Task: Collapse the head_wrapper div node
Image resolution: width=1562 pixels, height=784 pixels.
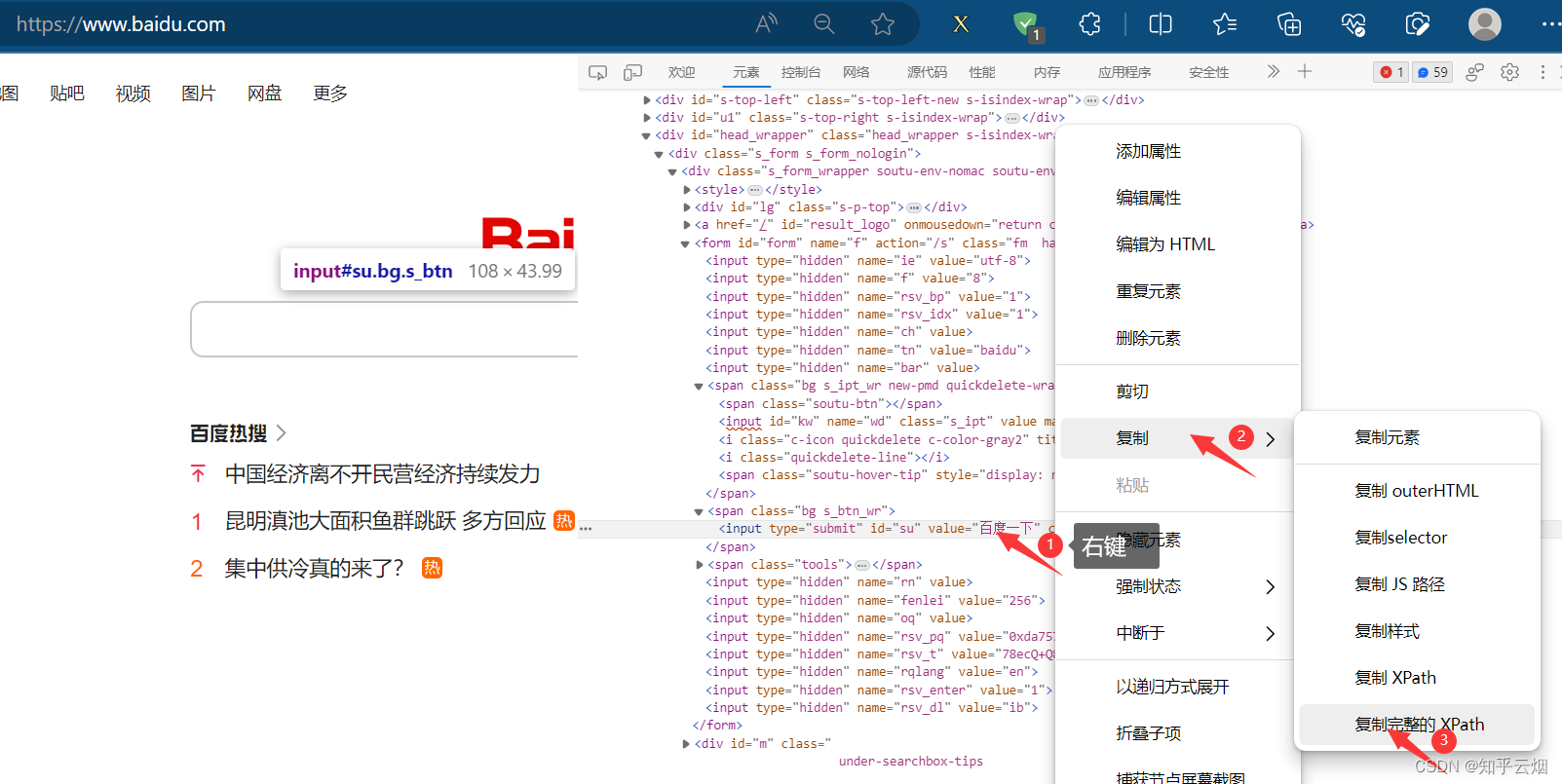Action: click(647, 135)
